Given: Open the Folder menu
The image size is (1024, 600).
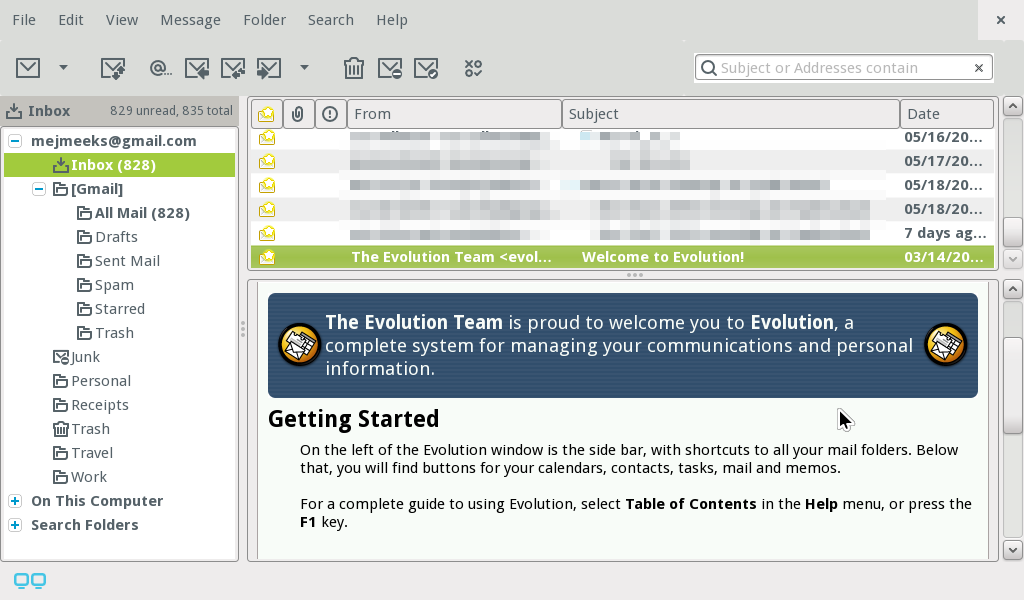Looking at the screenshot, I should (264, 20).
